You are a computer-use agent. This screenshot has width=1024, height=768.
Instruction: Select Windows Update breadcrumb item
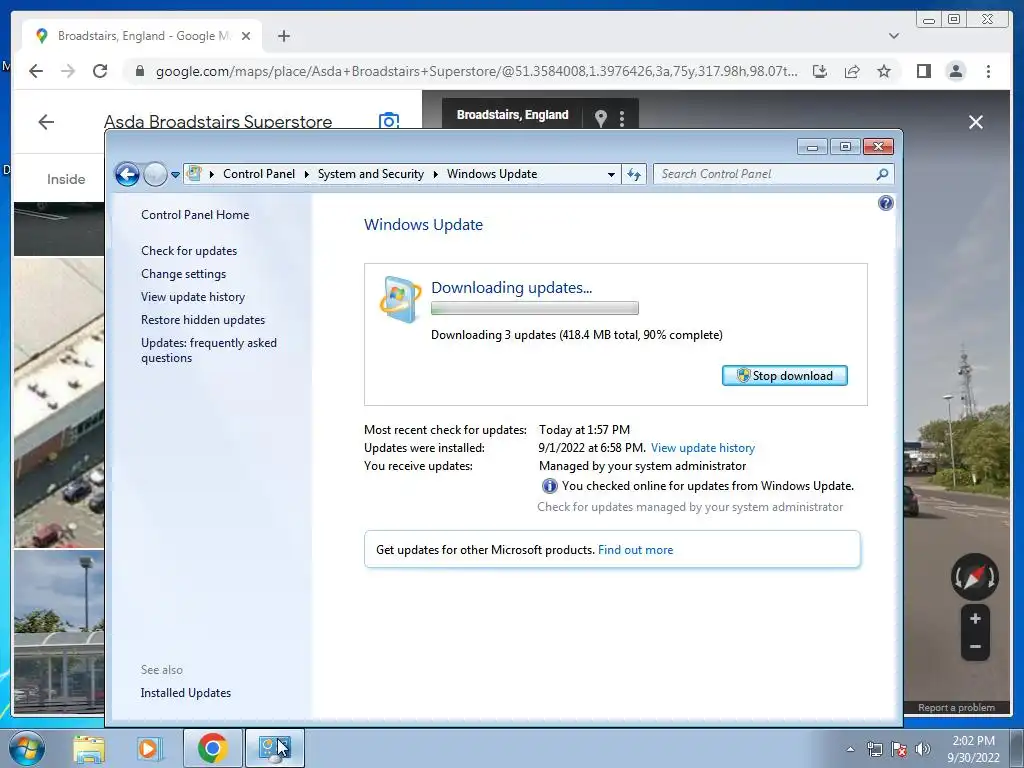[x=492, y=174]
